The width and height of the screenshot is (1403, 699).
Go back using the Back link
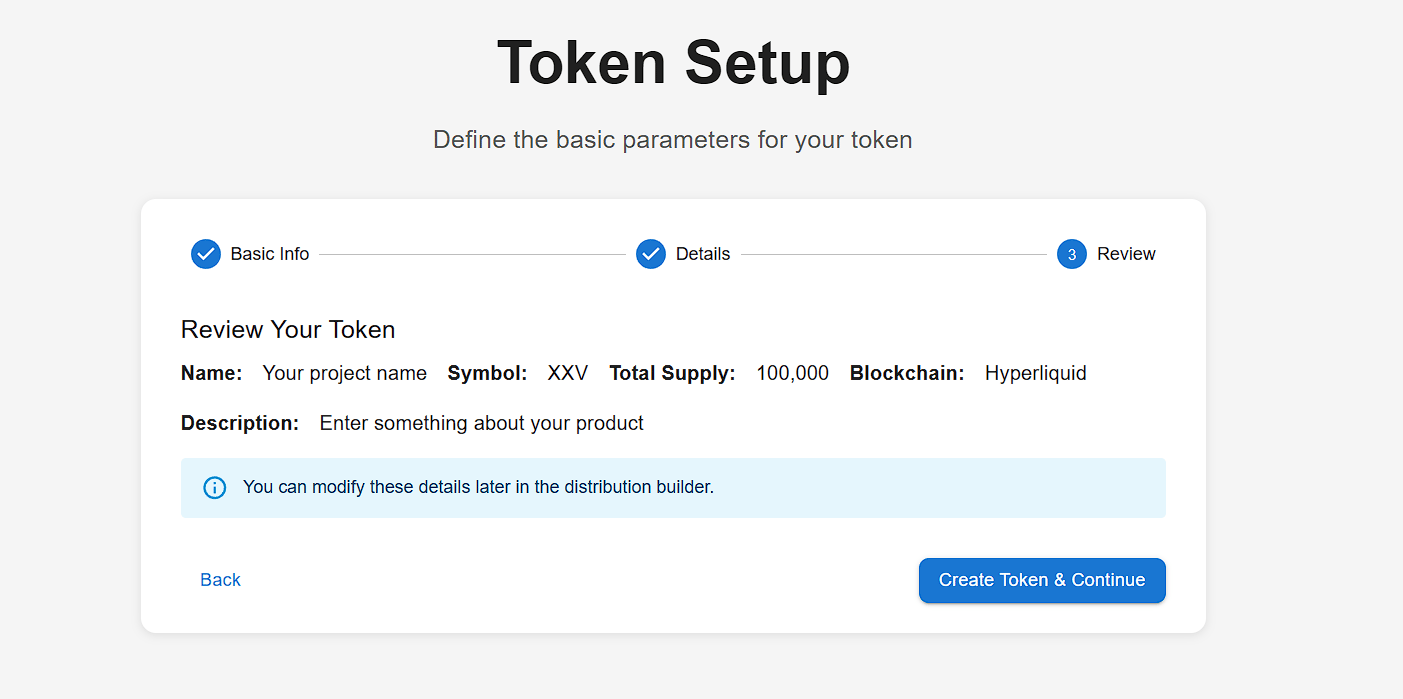pyautogui.click(x=220, y=580)
